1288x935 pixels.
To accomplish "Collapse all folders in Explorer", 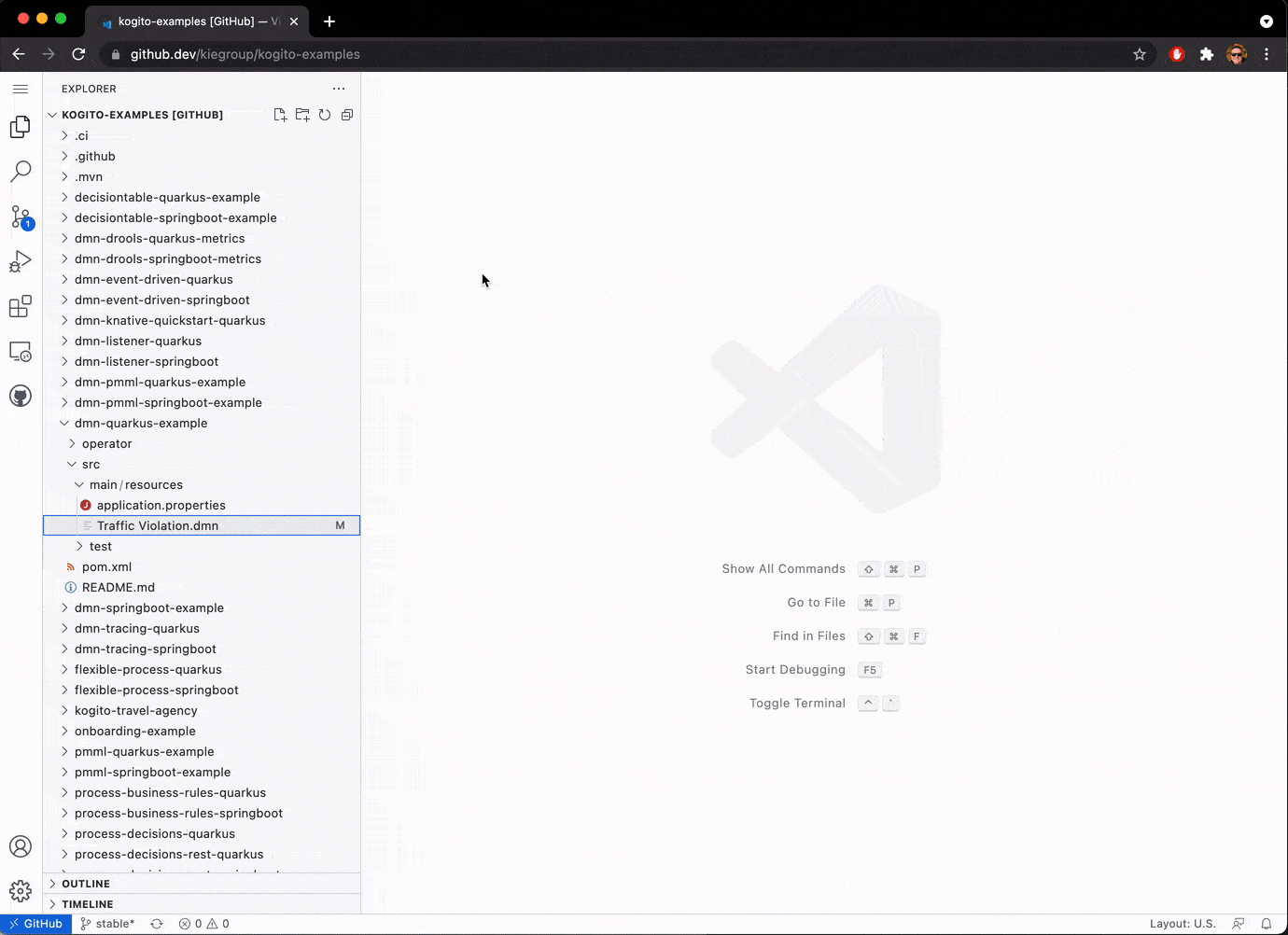I will pos(347,115).
